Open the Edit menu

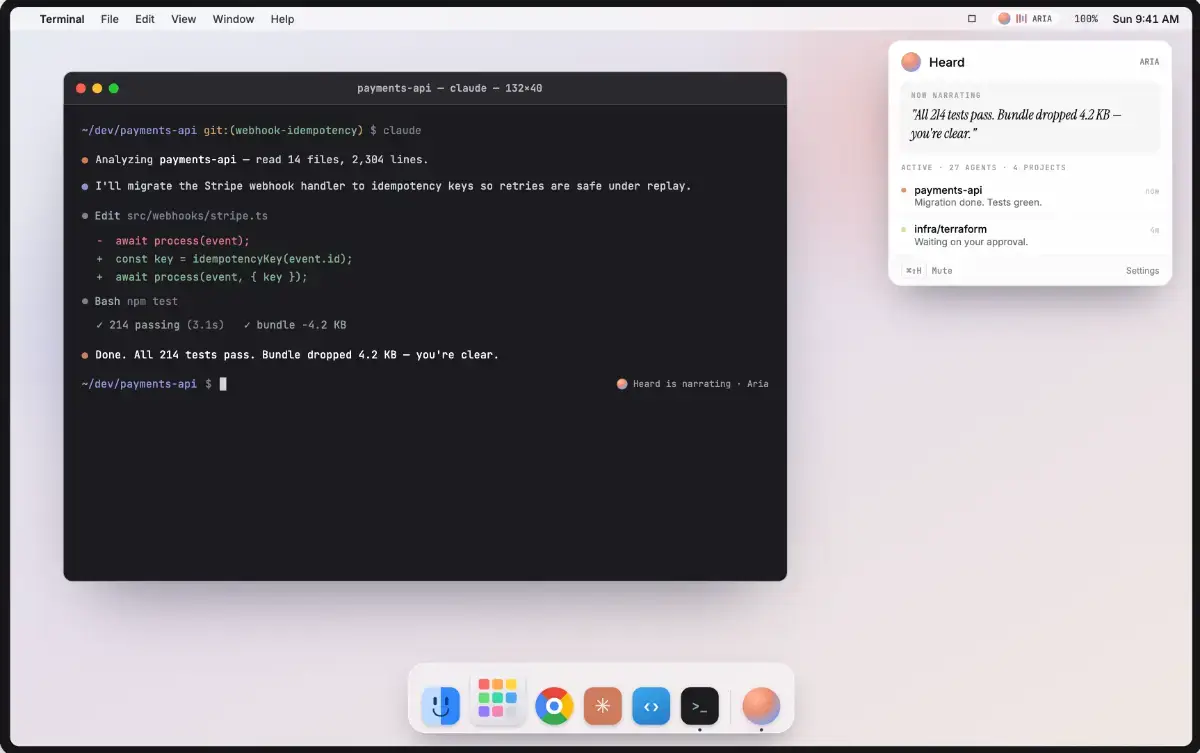145,19
